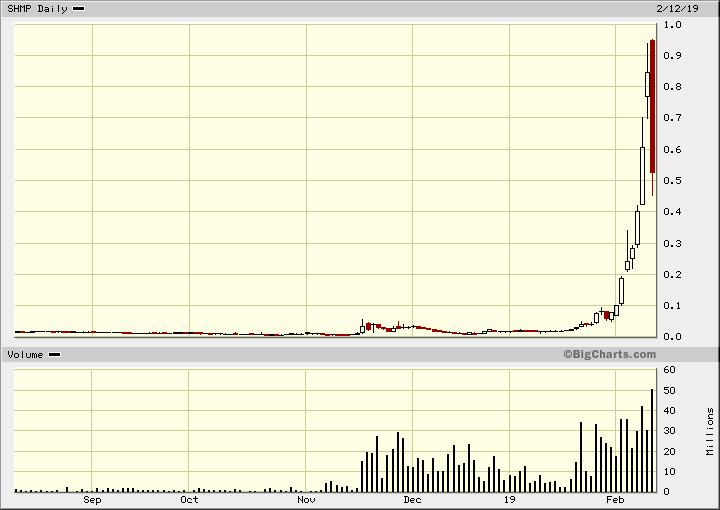The width and height of the screenshot is (720, 510).
Task: Click the black legend marker beside SHMP Daily
Action: (79, 9)
